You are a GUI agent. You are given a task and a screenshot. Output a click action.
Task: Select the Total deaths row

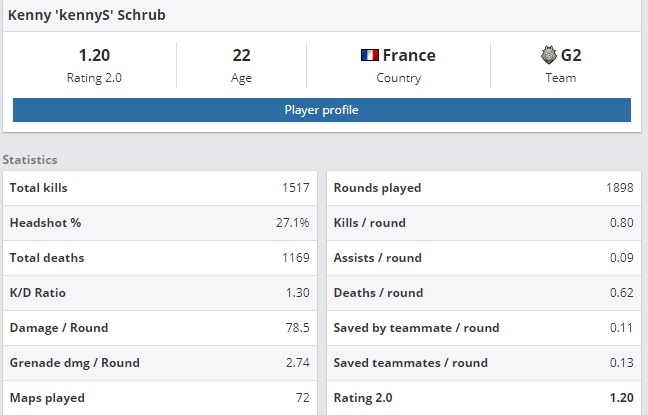point(160,258)
